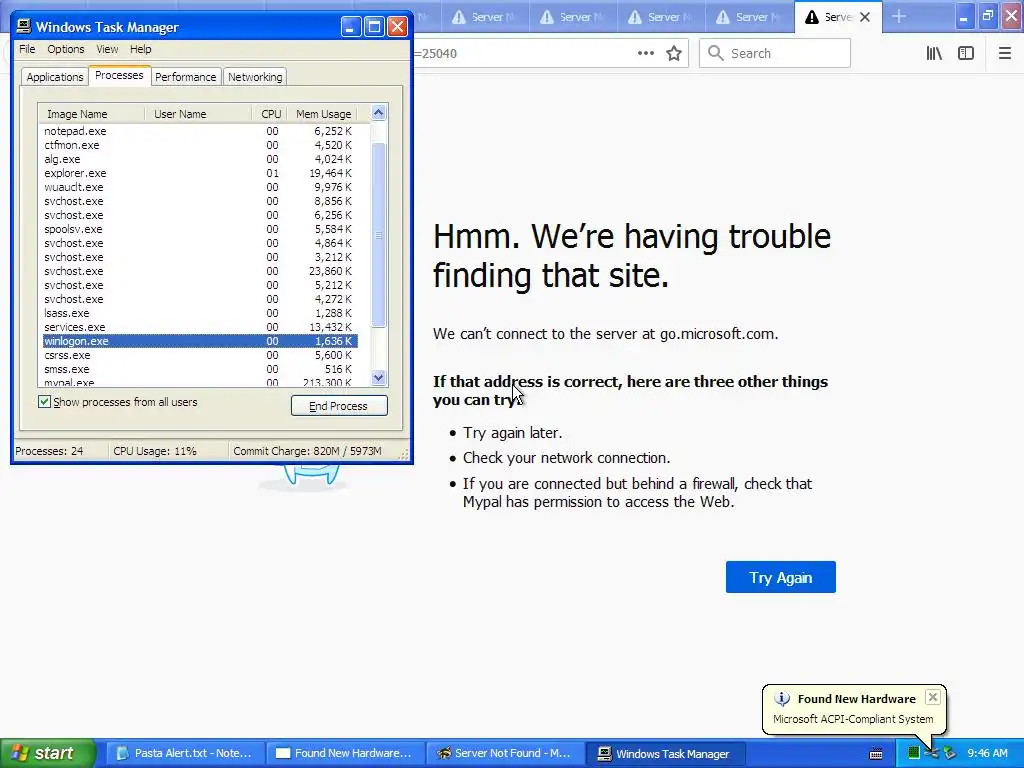Select the Processes tab
This screenshot has height=768, width=1024.
click(119, 75)
